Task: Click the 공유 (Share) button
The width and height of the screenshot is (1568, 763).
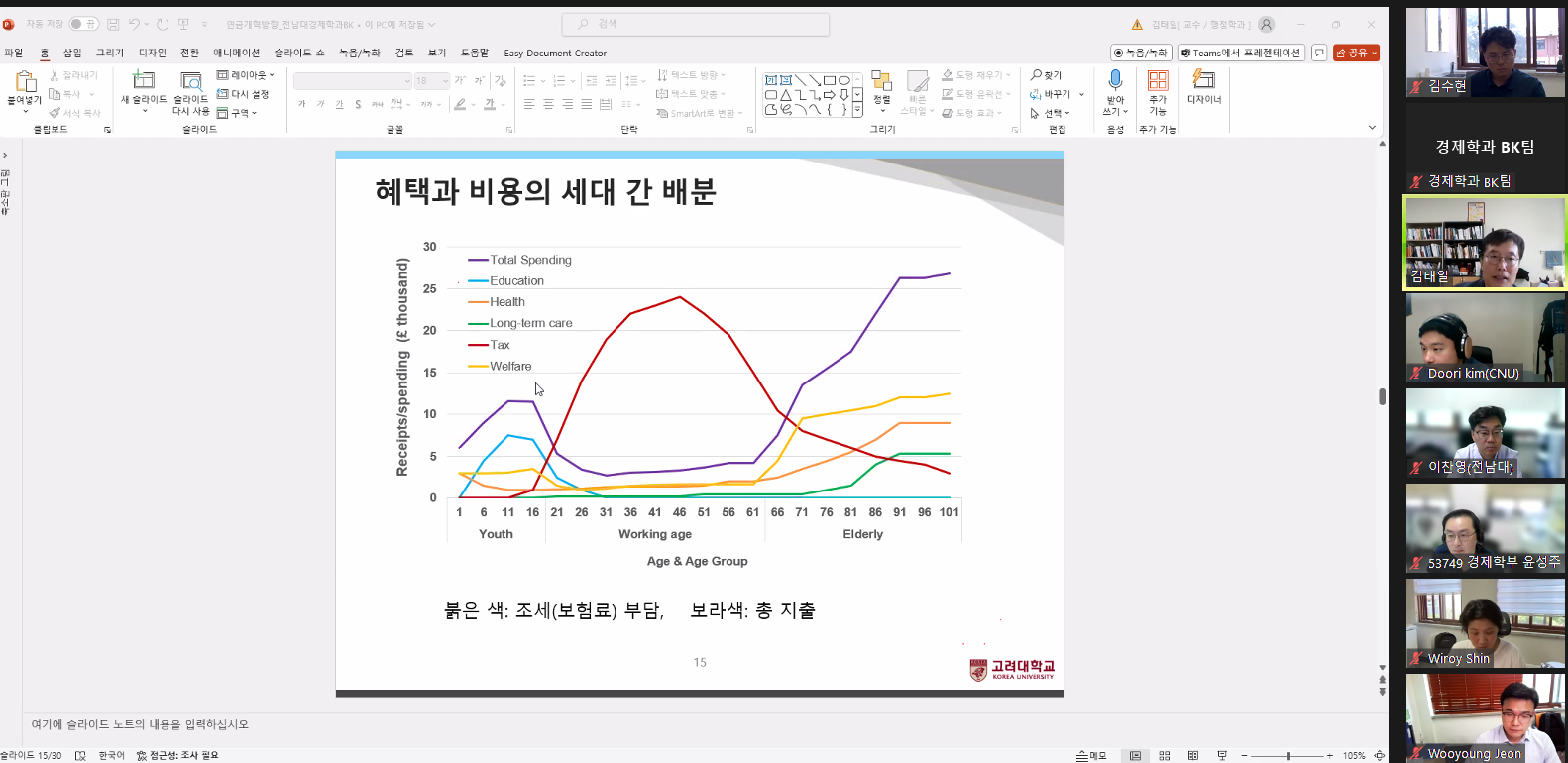Action: point(1356,53)
